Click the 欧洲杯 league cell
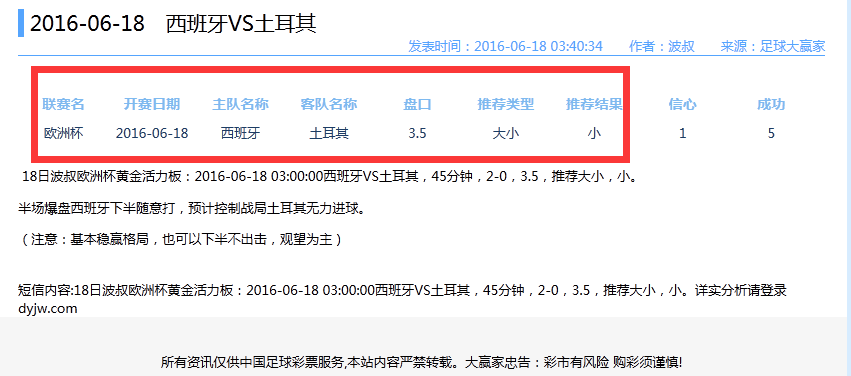The height and width of the screenshot is (376, 851). point(63,133)
